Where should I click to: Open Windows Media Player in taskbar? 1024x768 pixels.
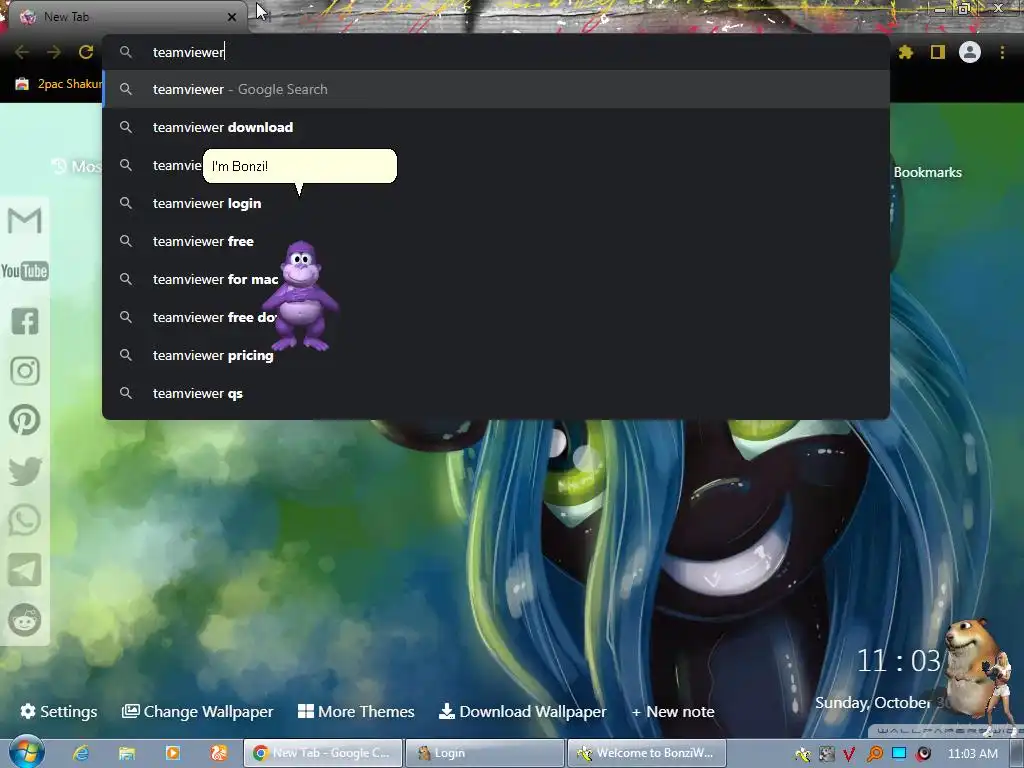[x=173, y=753]
